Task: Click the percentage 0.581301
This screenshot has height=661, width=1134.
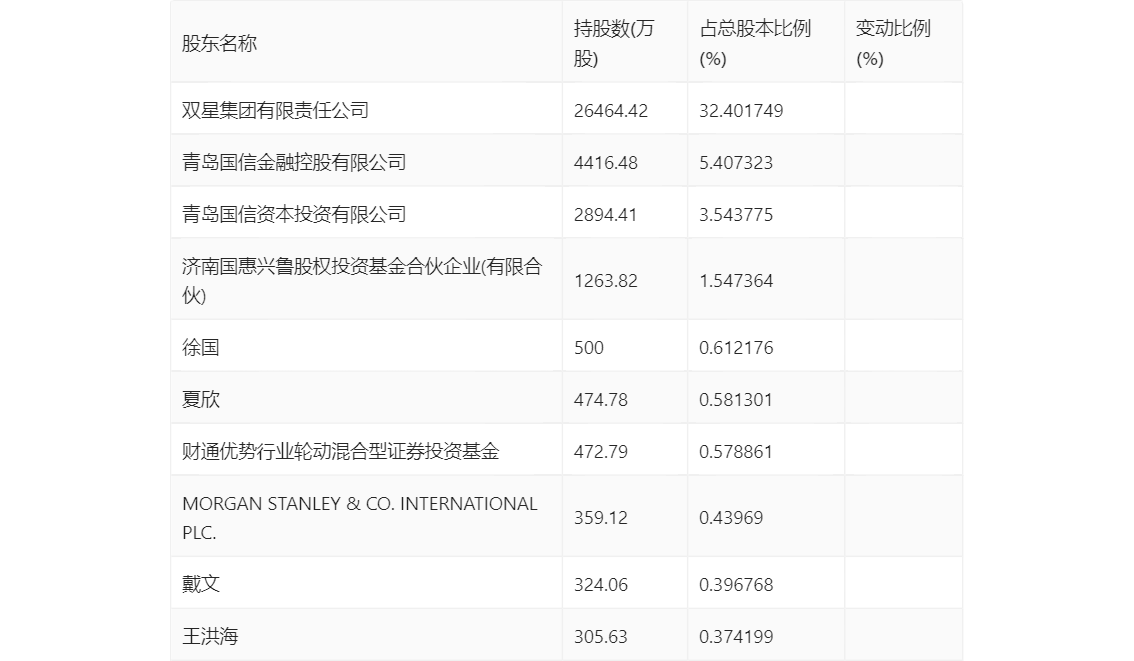Action: point(736,400)
